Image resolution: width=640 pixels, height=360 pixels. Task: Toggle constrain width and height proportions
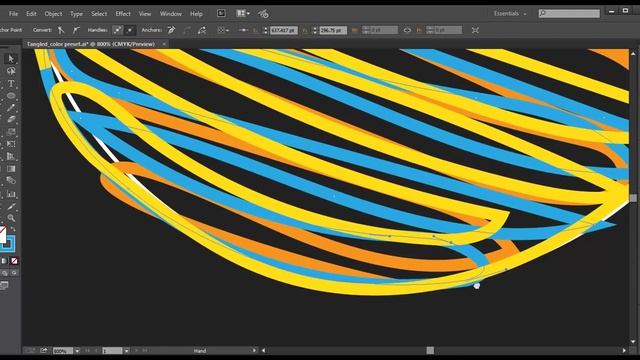point(407,30)
